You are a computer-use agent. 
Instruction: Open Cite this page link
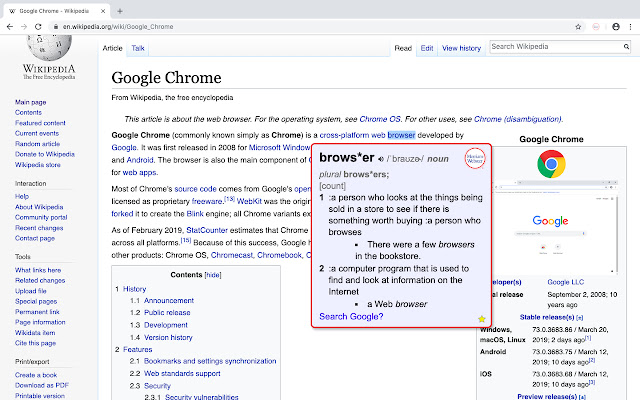(x=36, y=343)
